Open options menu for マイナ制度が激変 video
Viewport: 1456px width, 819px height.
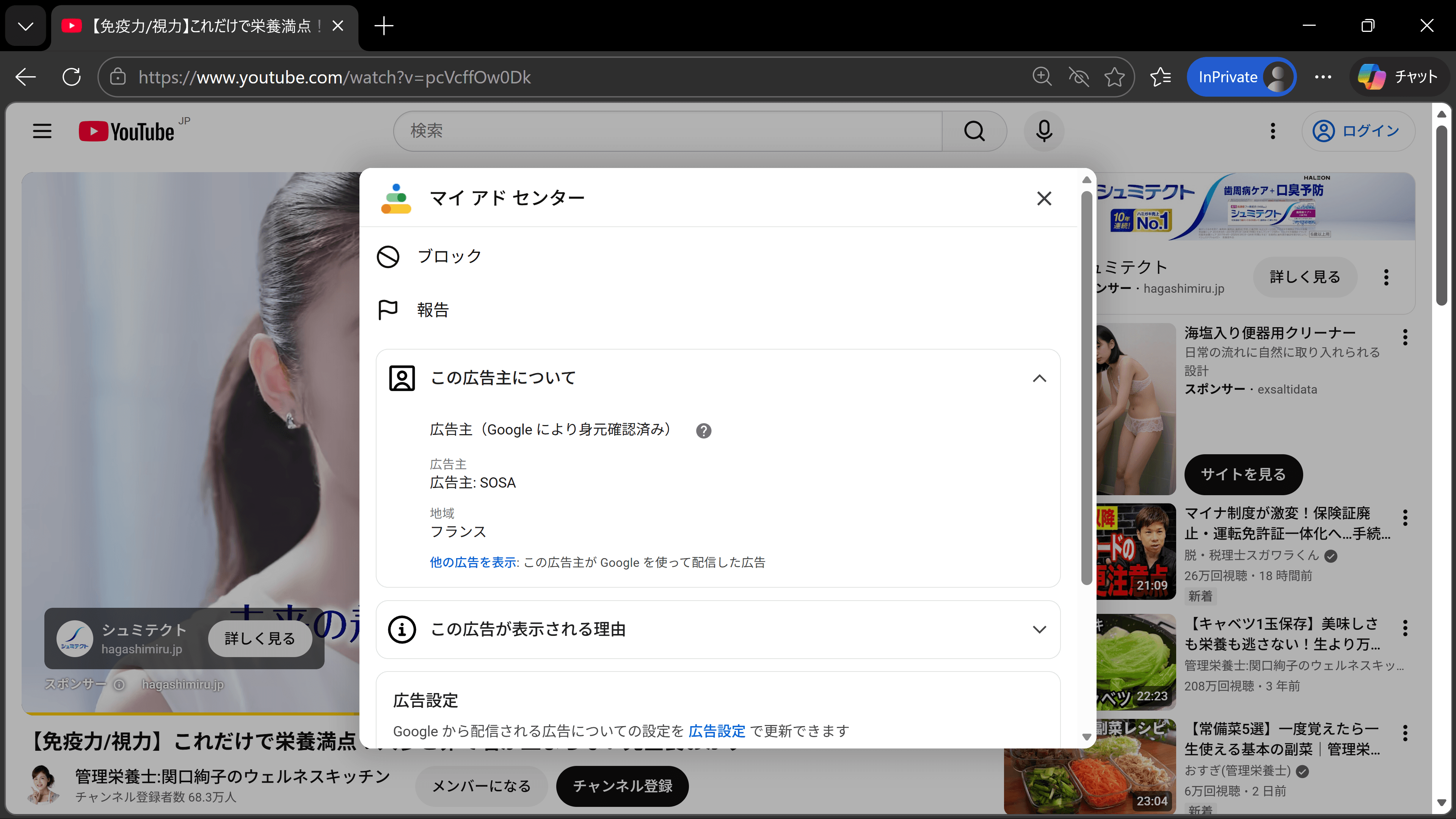1404,518
